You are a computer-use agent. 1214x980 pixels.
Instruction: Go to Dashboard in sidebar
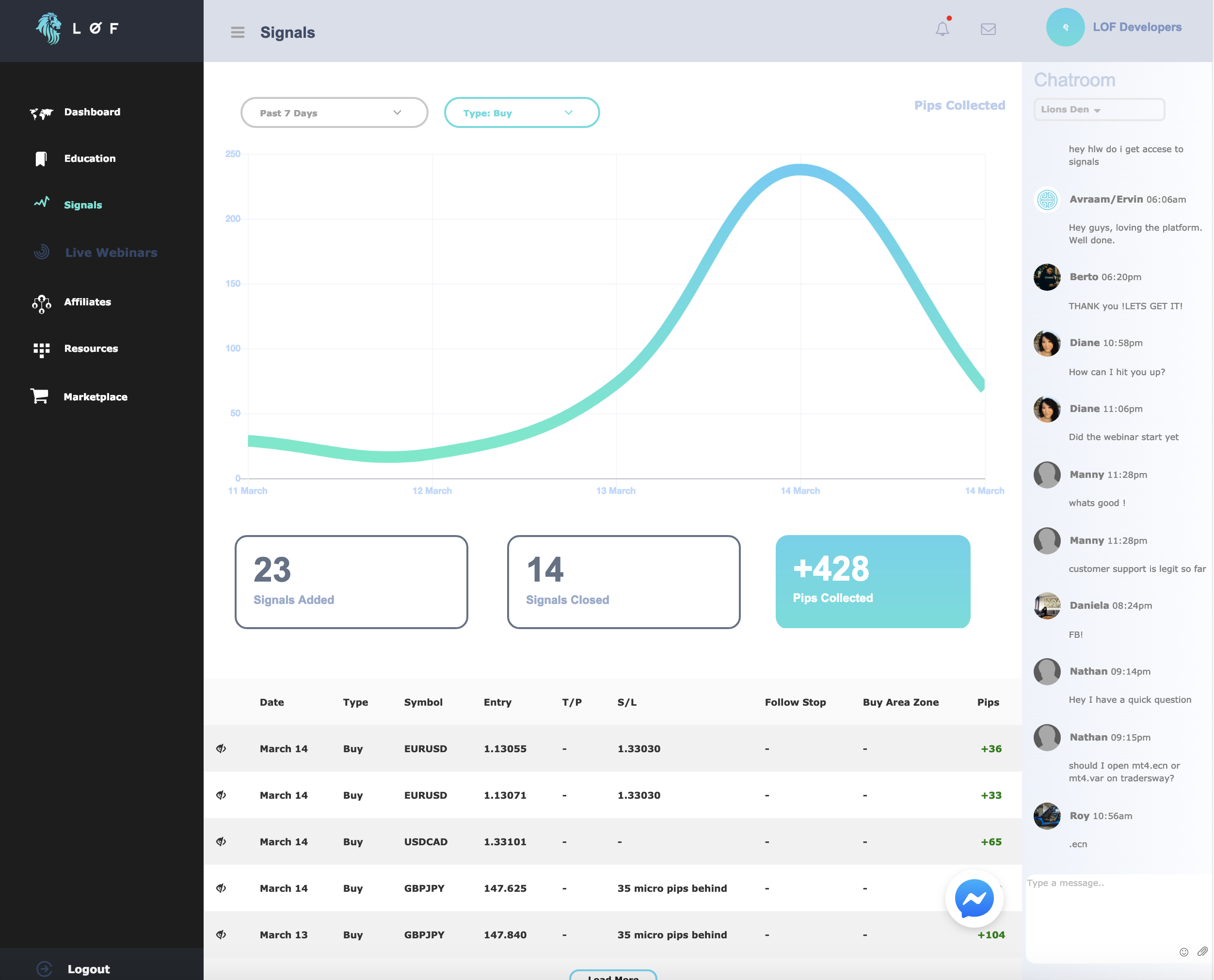tap(92, 112)
